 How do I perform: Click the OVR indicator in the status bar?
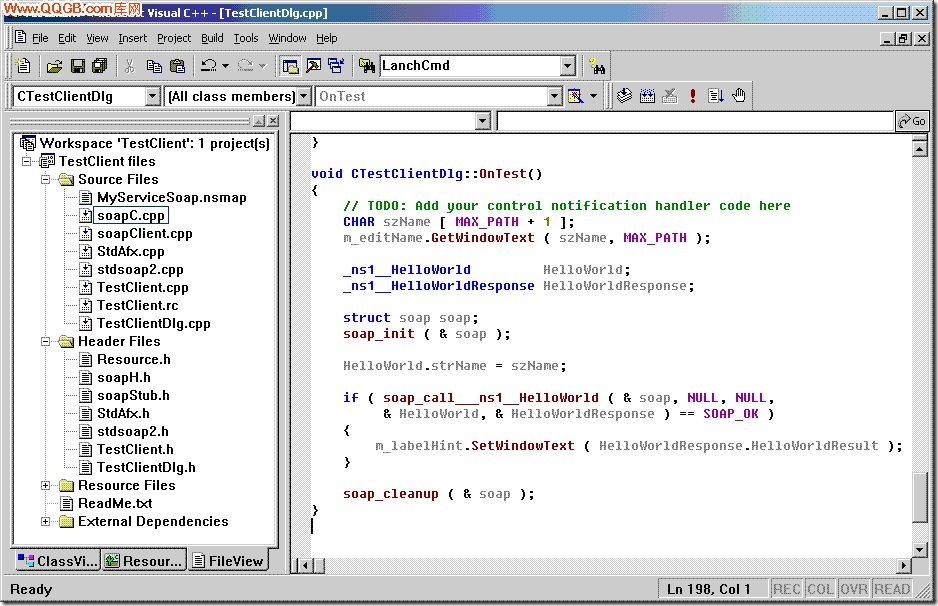[x=854, y=589]
